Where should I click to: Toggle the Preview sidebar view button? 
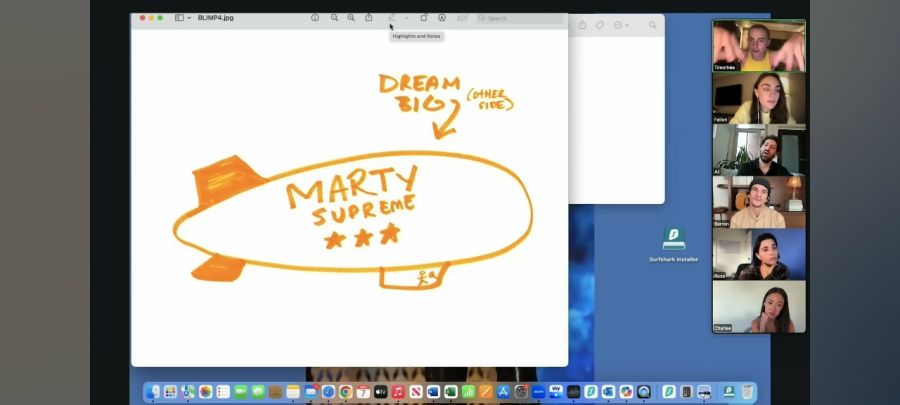click(179, 18)
